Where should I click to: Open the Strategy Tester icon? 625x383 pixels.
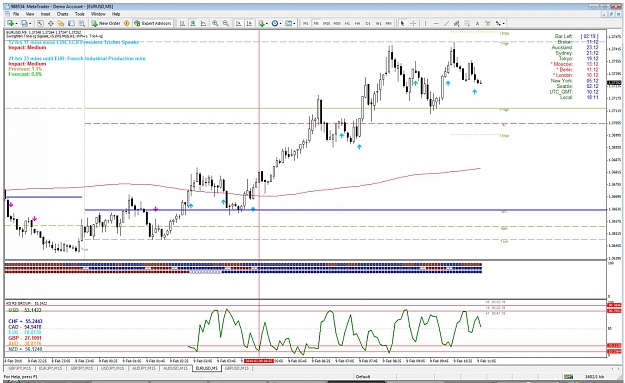(81, 24)
